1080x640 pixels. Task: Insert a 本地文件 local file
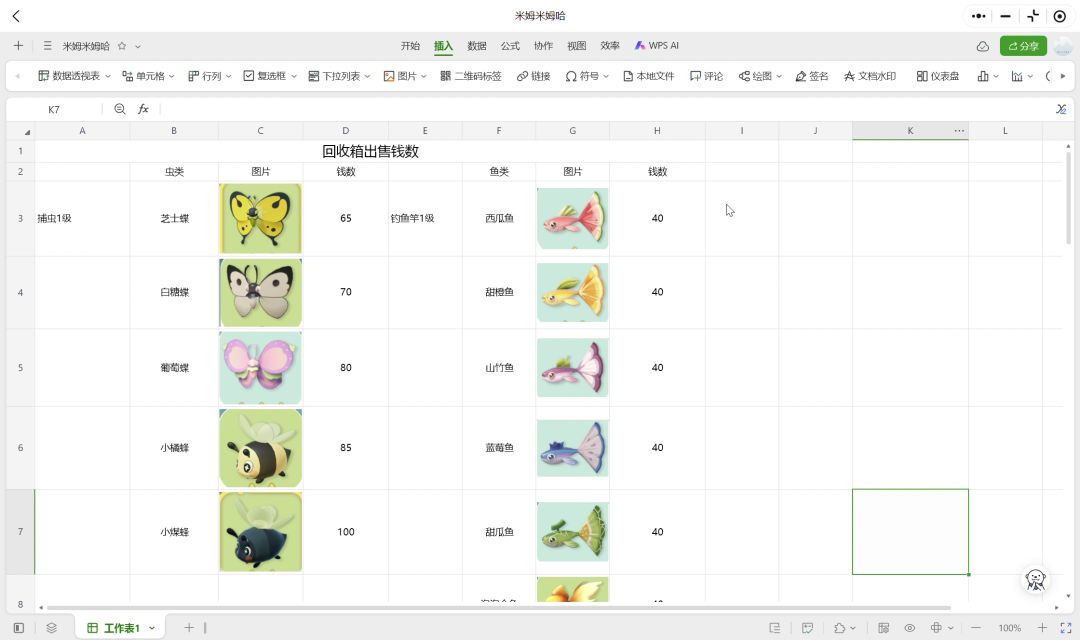648,76
